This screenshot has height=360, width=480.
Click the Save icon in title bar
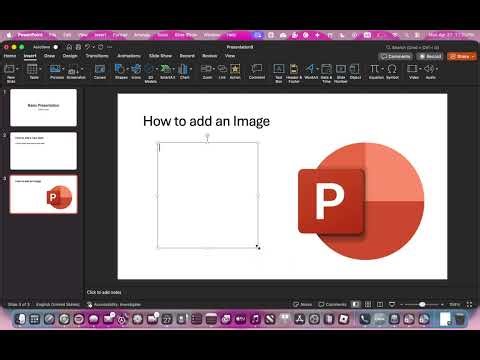click(x=78, y=47)
